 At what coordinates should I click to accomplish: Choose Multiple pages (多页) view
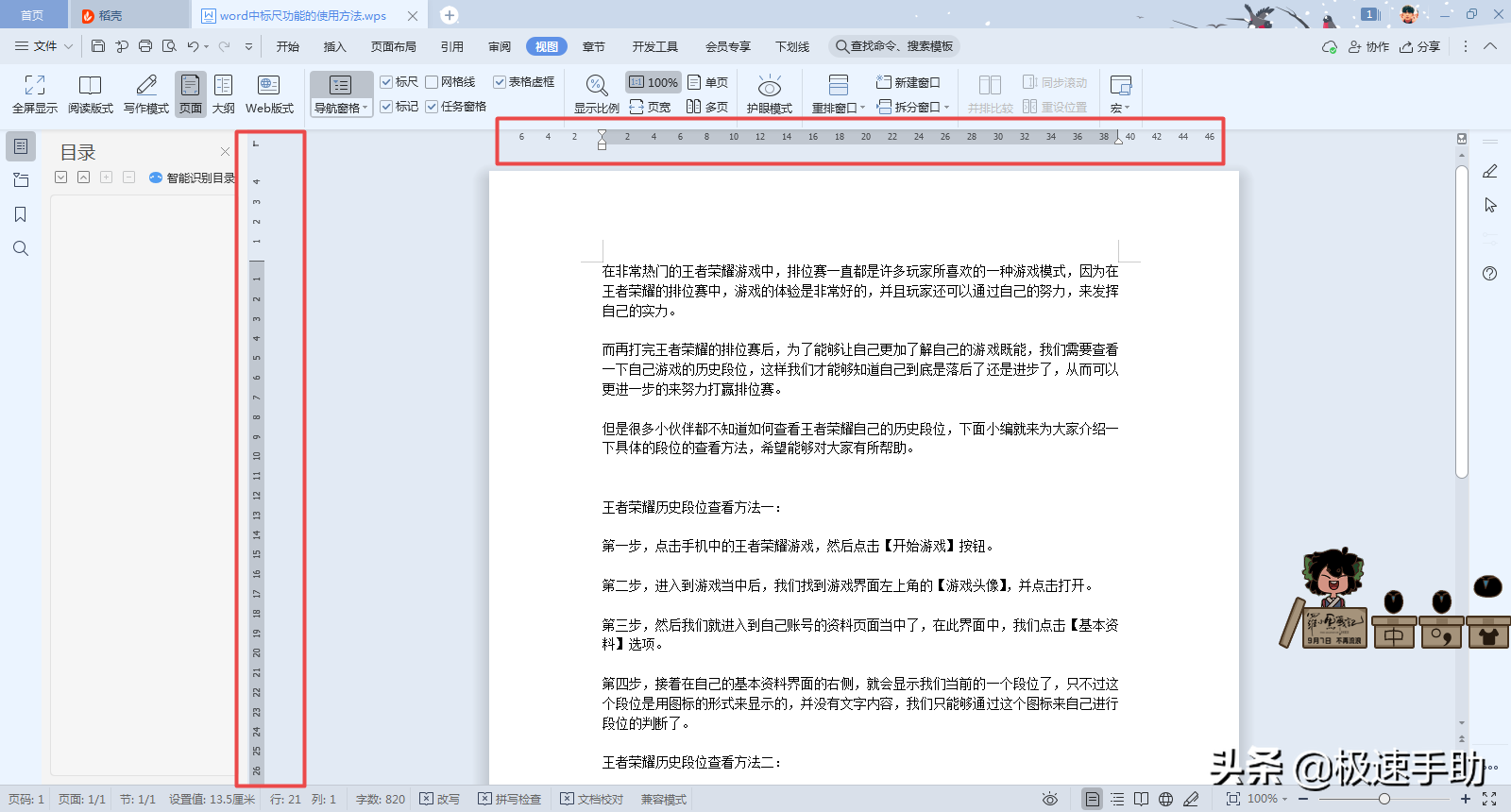coord(707,107)
